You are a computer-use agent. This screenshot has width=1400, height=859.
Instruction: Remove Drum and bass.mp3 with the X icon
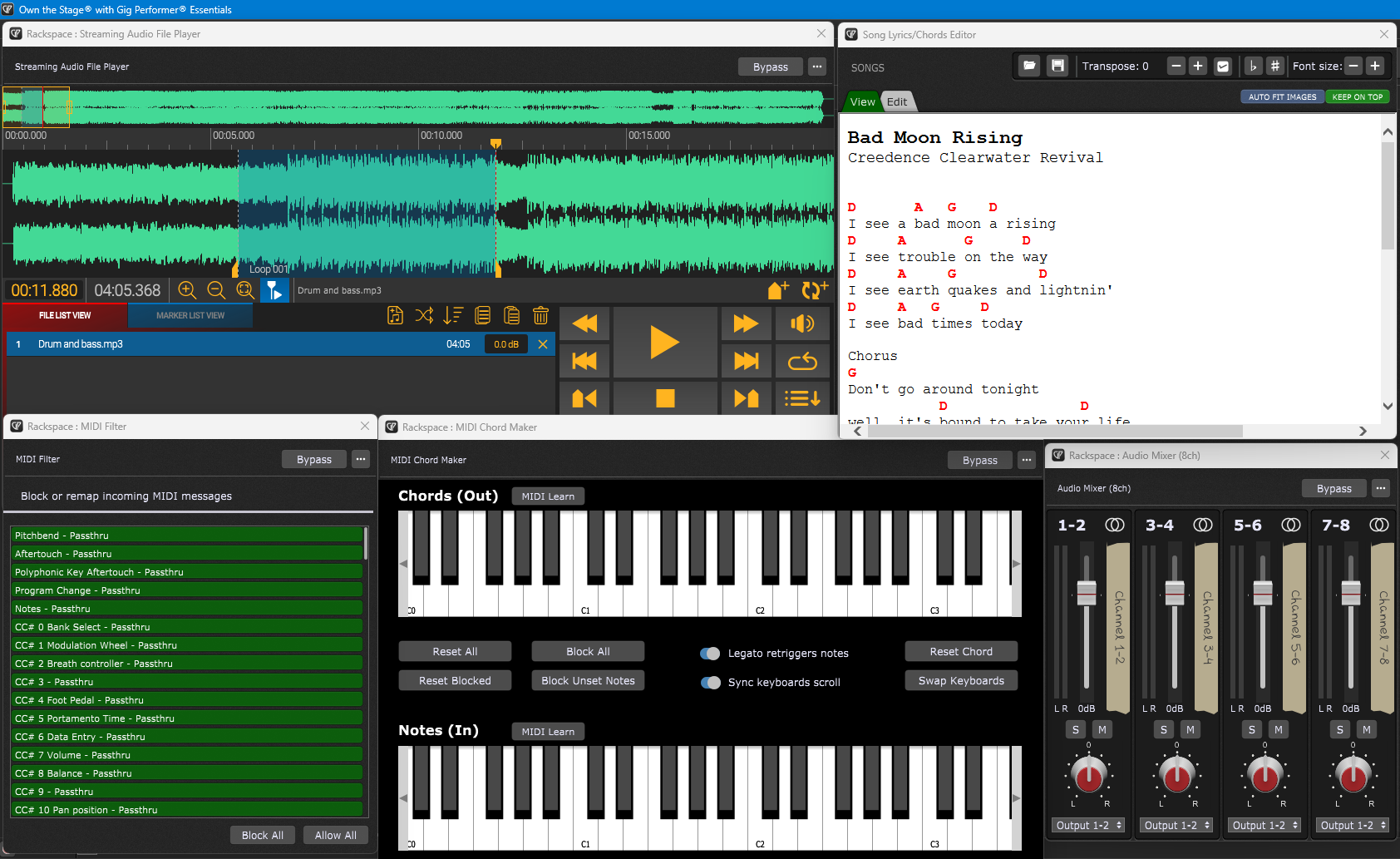(x=543, y=344)
